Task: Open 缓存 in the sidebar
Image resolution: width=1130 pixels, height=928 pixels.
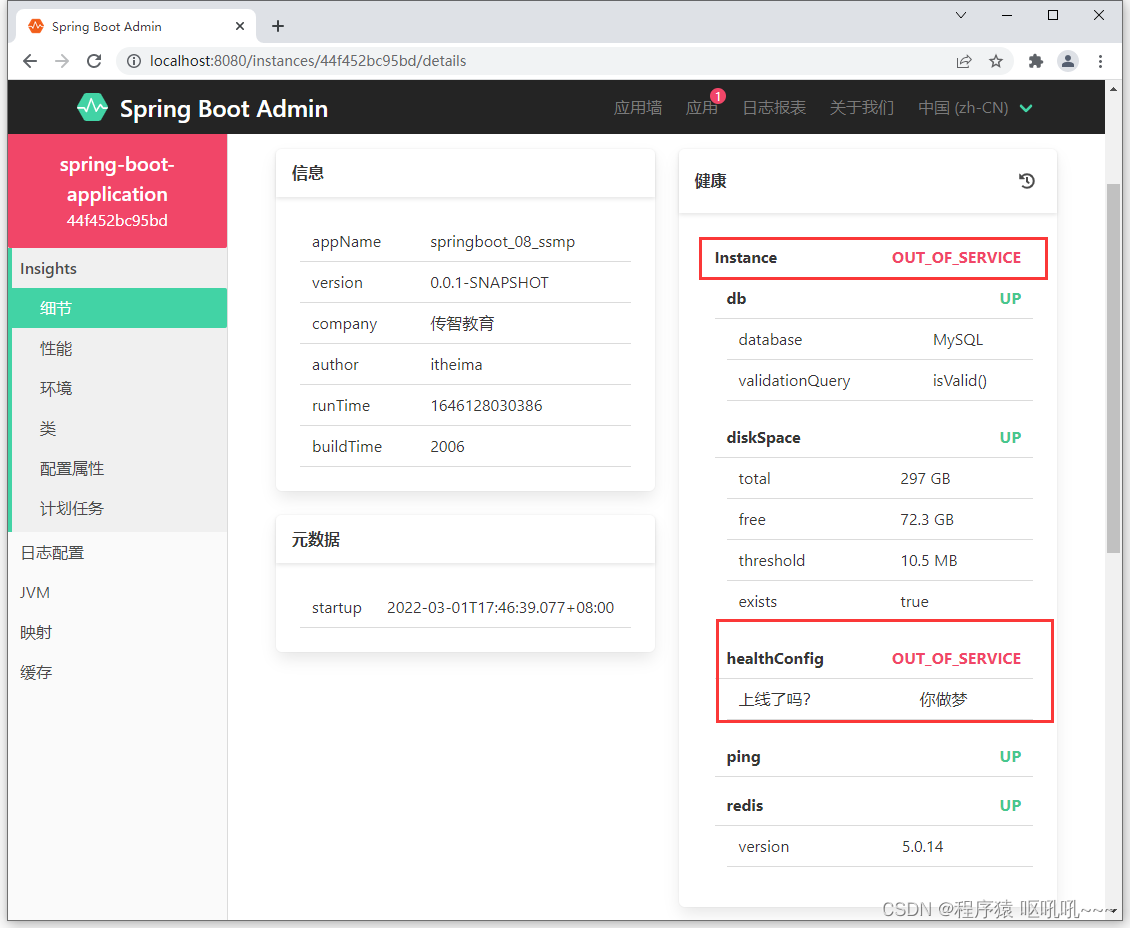Action: (117, 672)
